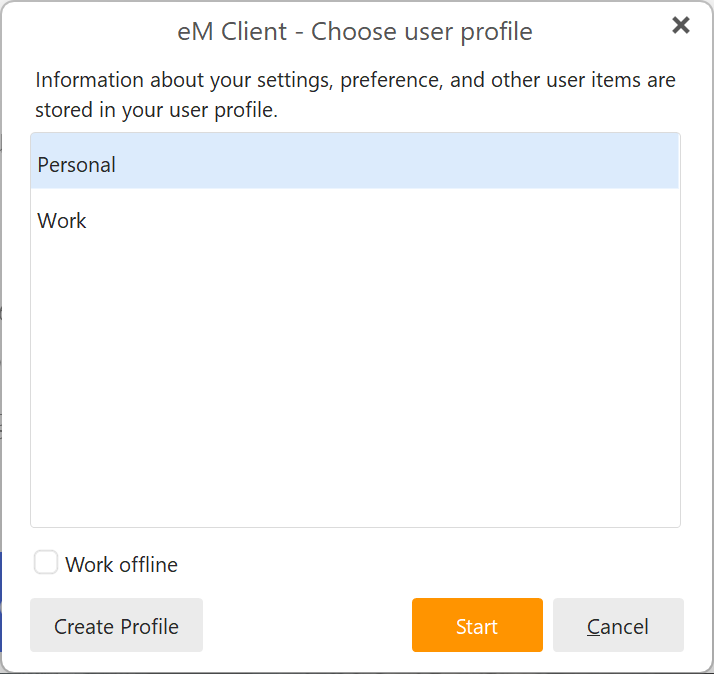The image size is (714, 674).
Task: Click the Work offline label text
Action: click(121, 565)
